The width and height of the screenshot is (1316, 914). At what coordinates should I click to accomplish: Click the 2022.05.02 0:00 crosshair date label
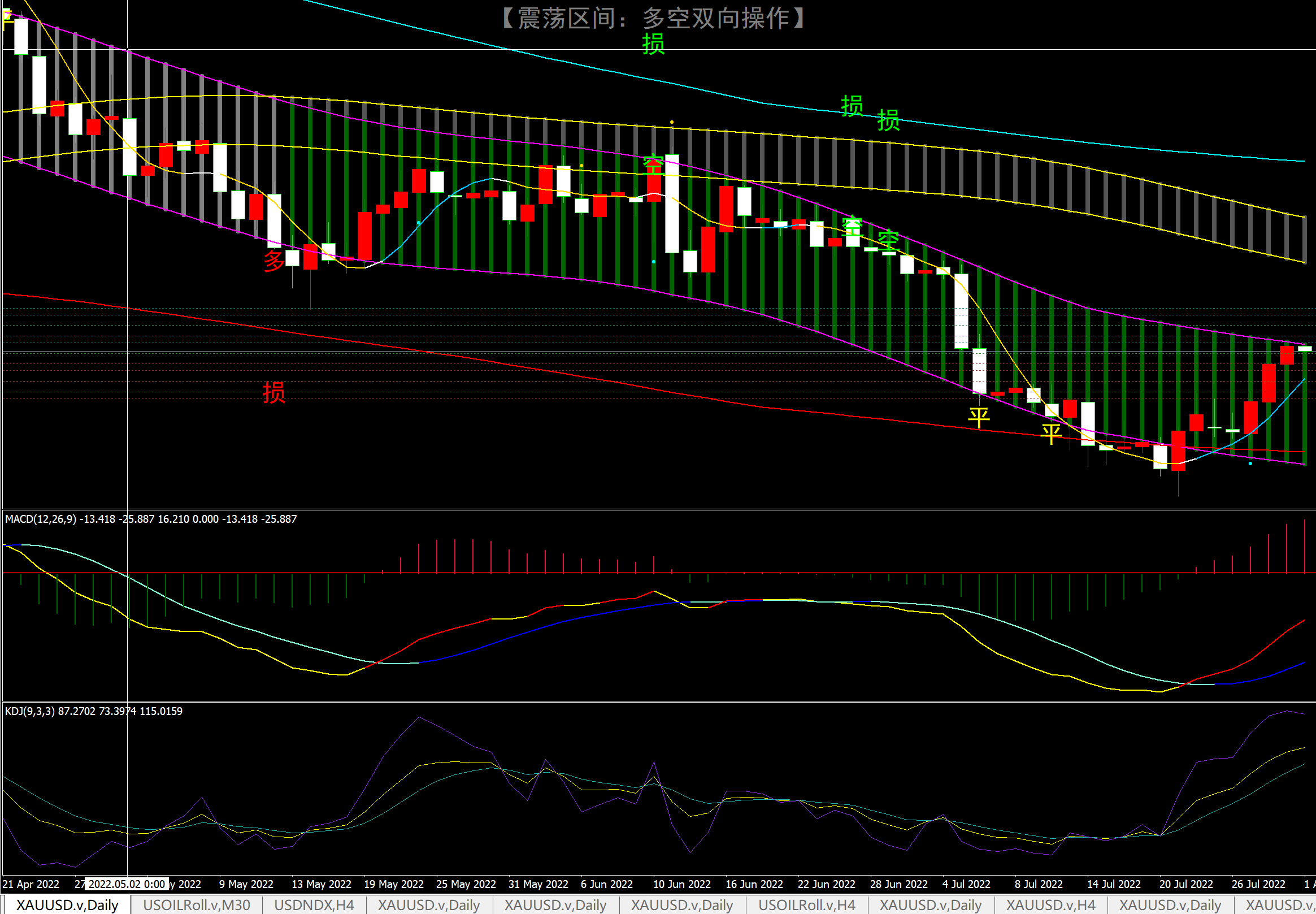127,884
